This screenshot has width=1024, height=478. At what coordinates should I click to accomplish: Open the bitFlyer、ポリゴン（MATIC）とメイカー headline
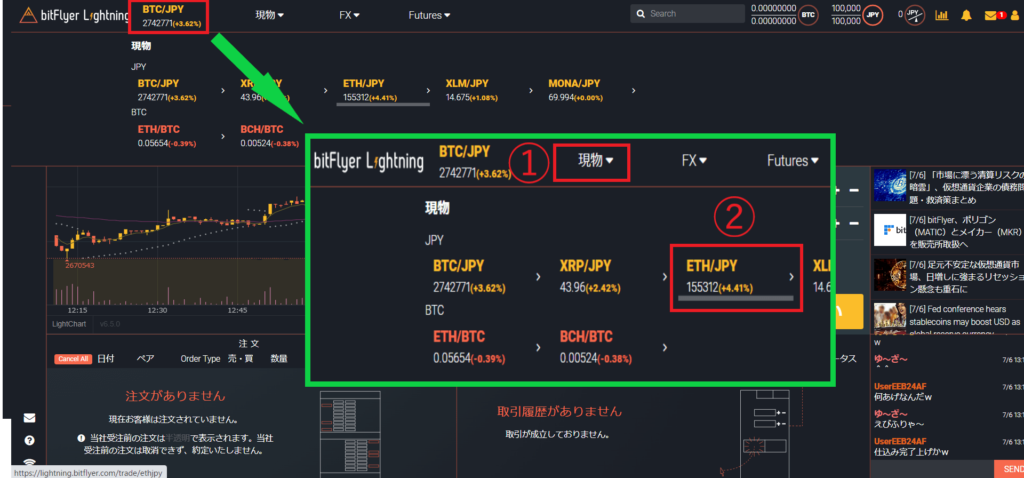tap(965, 232)
